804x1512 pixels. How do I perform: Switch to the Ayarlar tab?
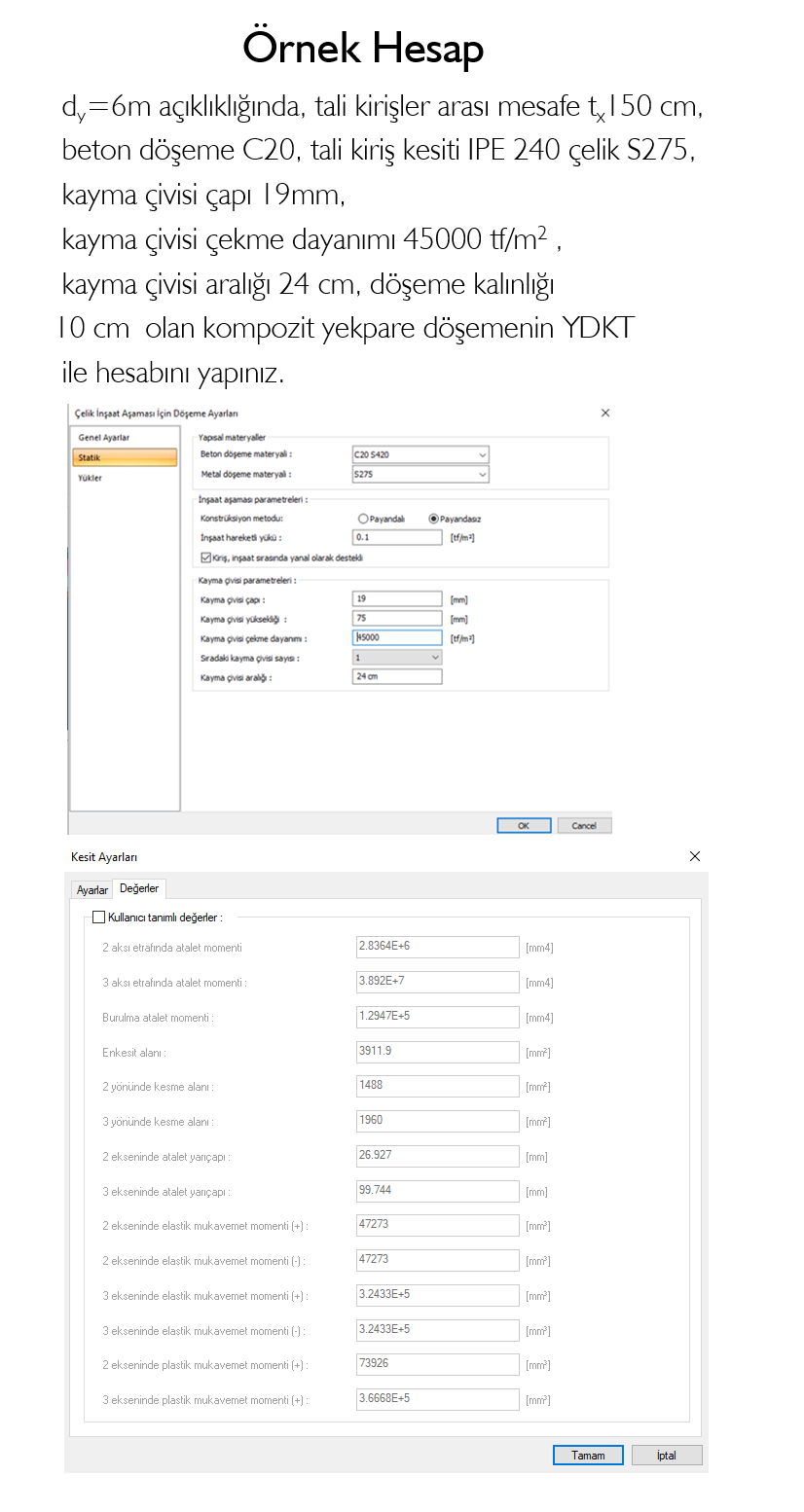click(x=92, y=890)
